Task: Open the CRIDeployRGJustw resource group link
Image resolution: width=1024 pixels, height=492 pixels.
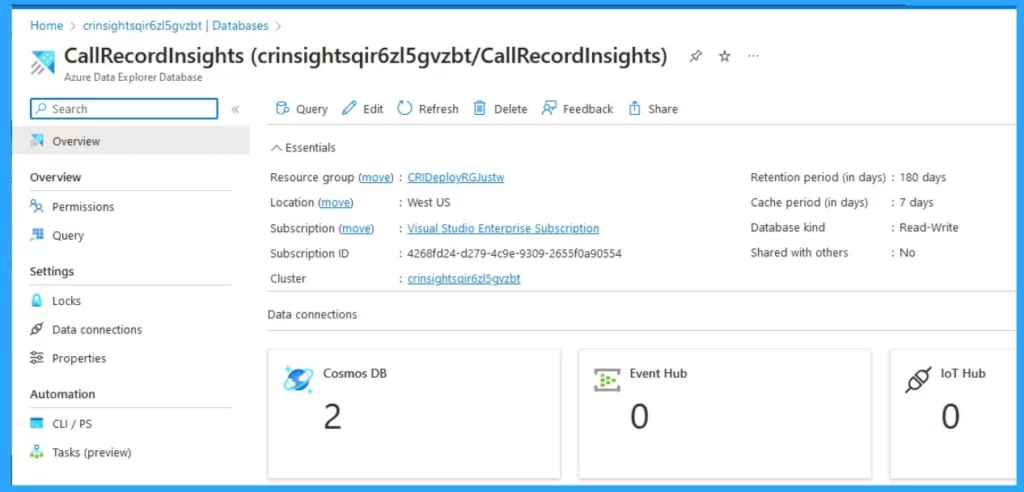Action: (456, 177)
